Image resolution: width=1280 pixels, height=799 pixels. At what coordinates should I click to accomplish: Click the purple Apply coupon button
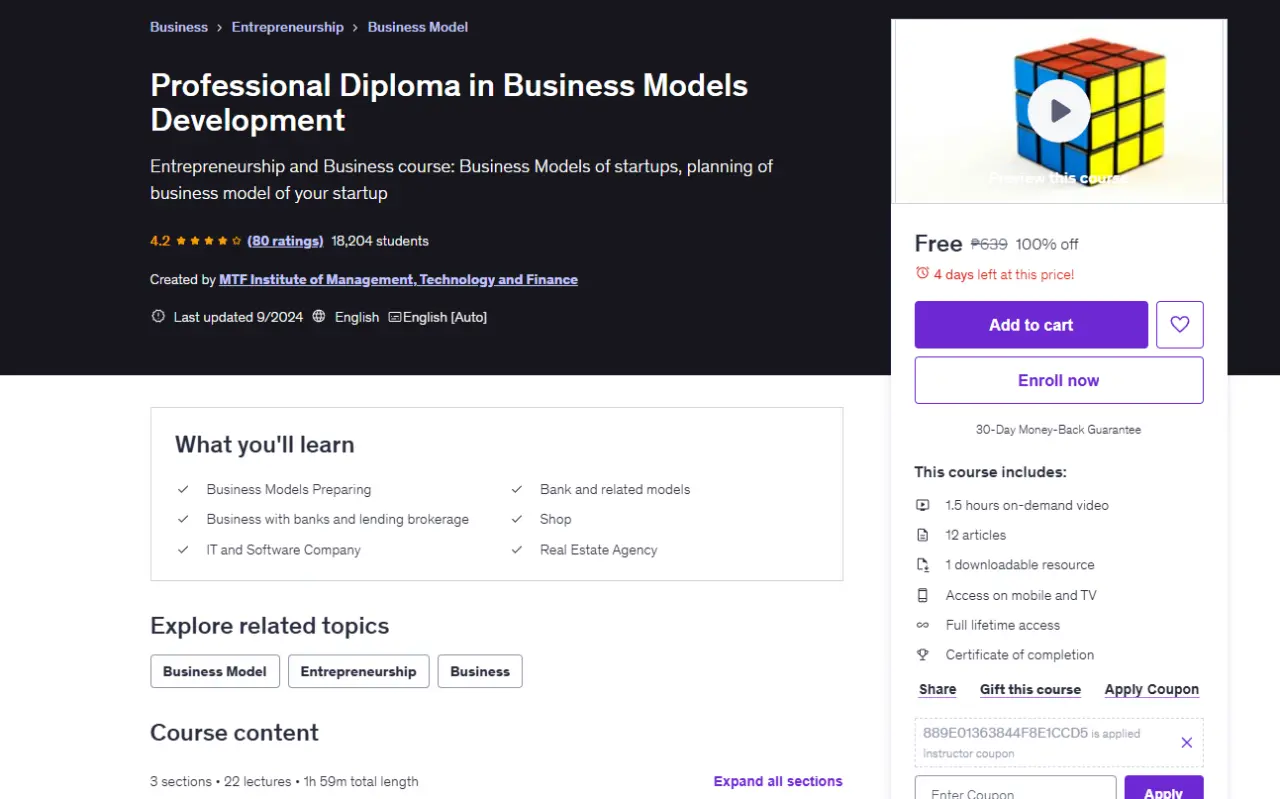pyautogui.click(x=1164, y=789)
